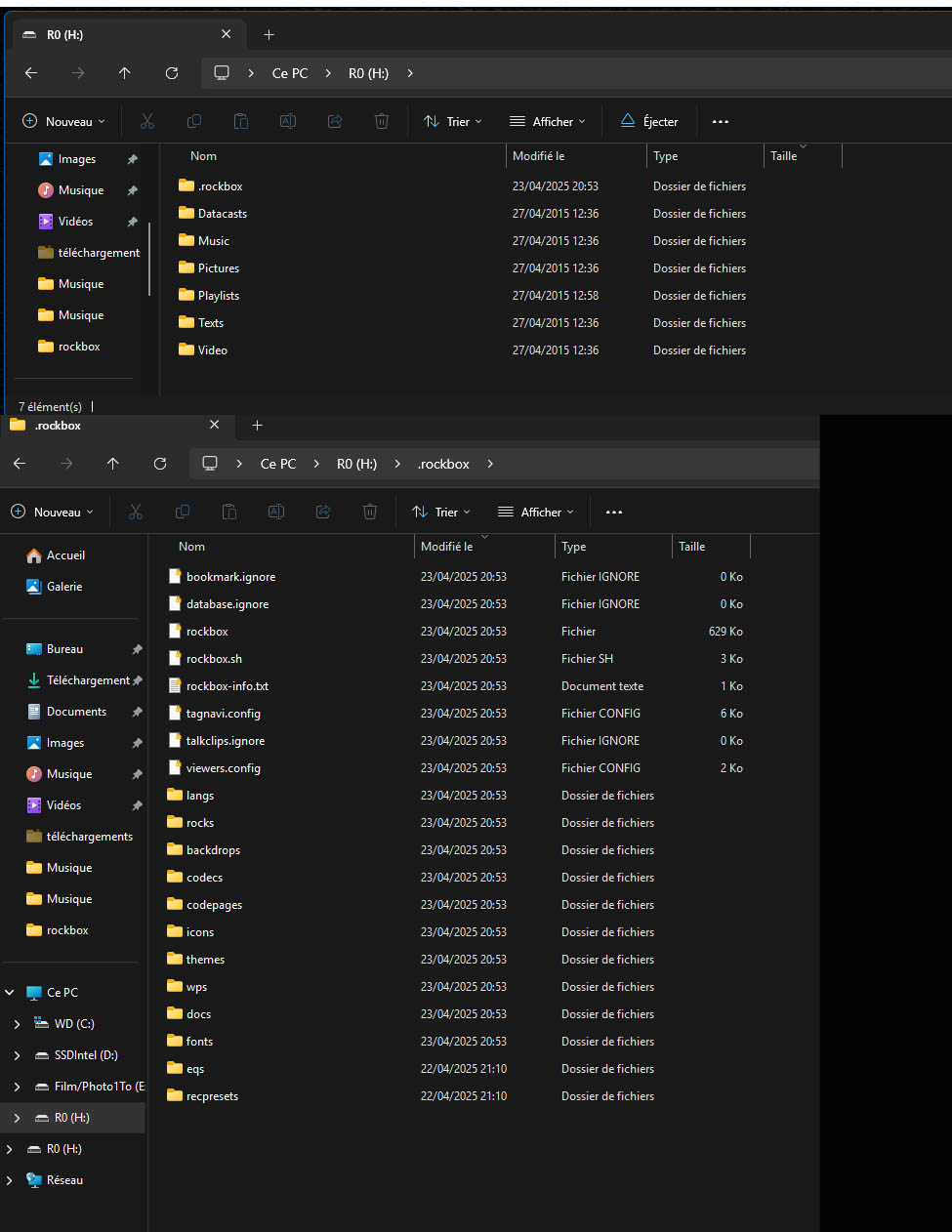This screenshot has height=1232, width=952.
Task: Sort by Type column in R0 (H:) window
Action: click(x=666, y=156)
